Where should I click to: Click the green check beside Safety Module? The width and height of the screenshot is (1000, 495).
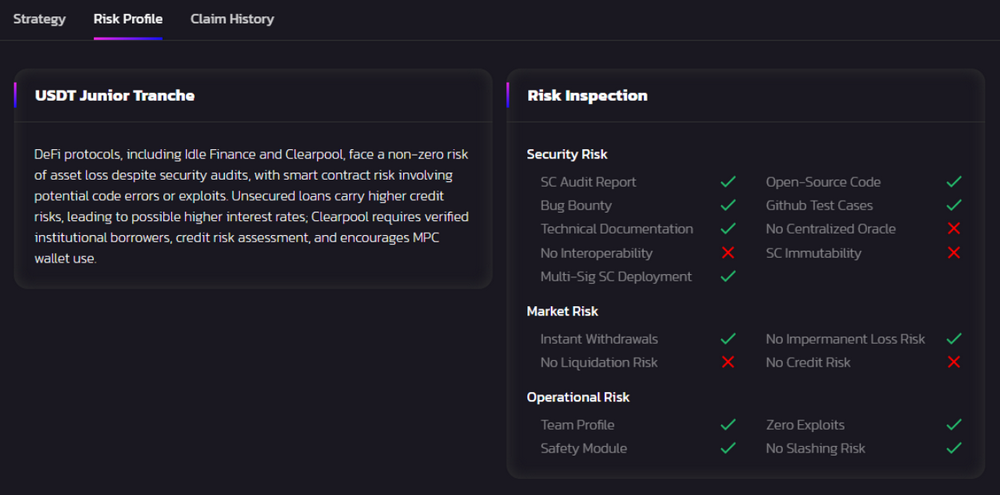728,448
